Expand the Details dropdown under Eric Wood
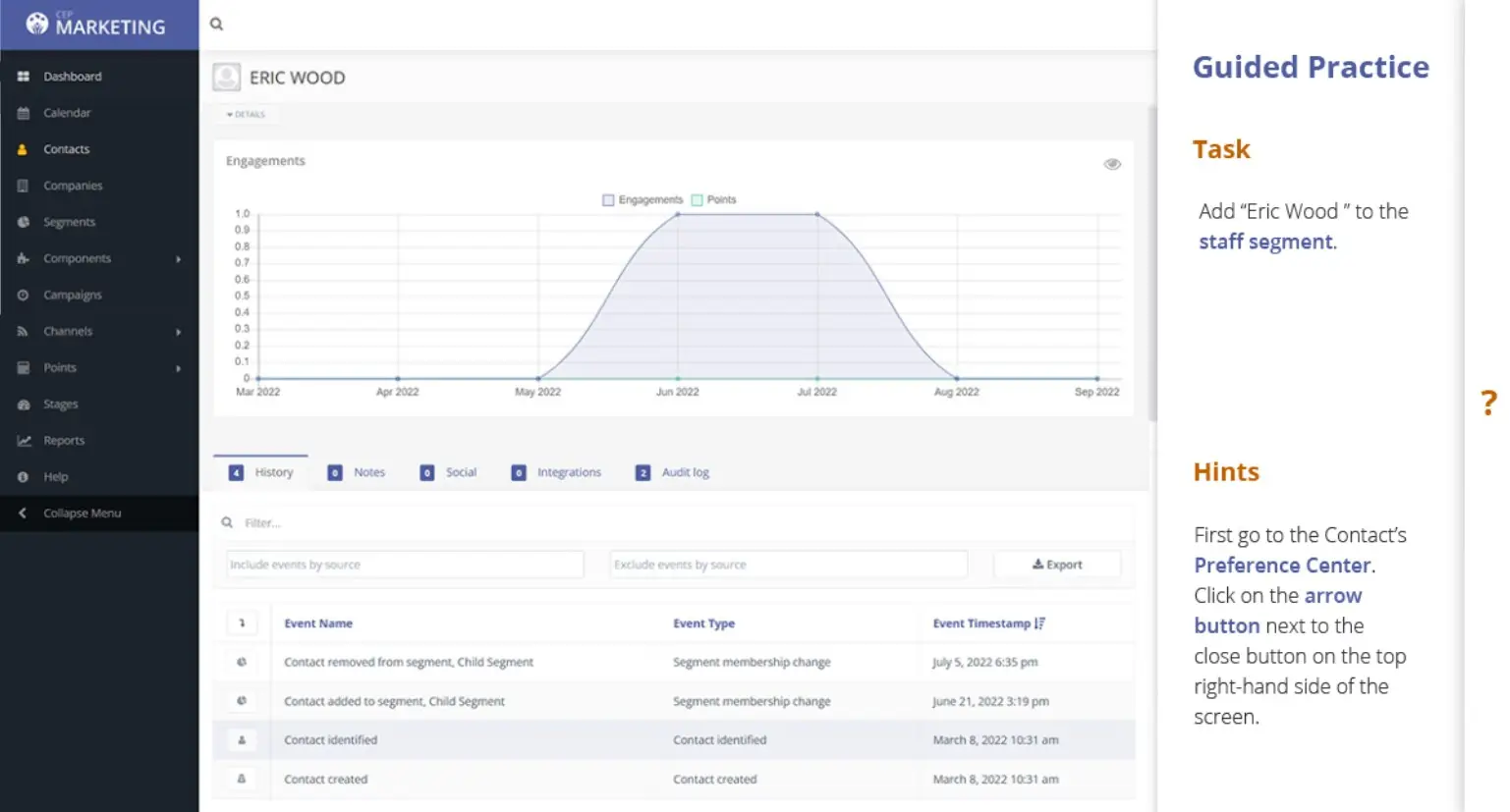The image size is (1510, 812). 247,115
